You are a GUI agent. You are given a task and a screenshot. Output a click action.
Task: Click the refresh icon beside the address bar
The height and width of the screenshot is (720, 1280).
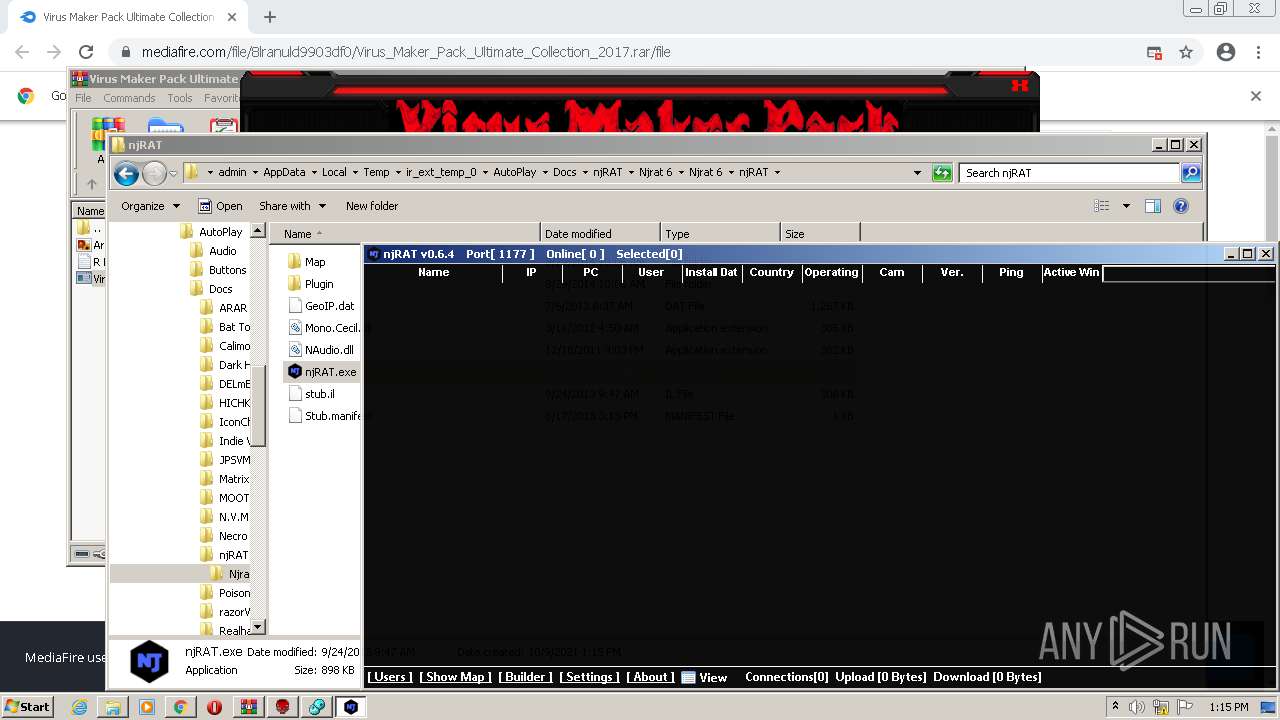point(942,173)
